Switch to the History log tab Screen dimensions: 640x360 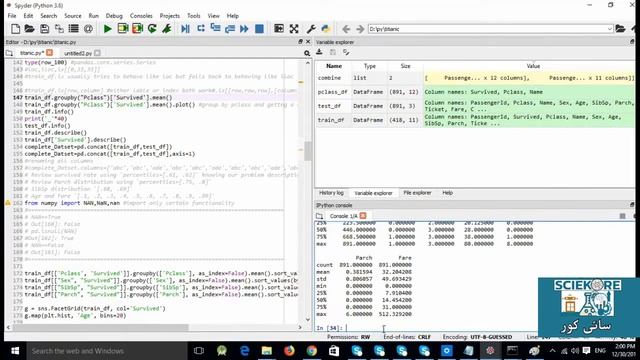(x=331, y=193)
